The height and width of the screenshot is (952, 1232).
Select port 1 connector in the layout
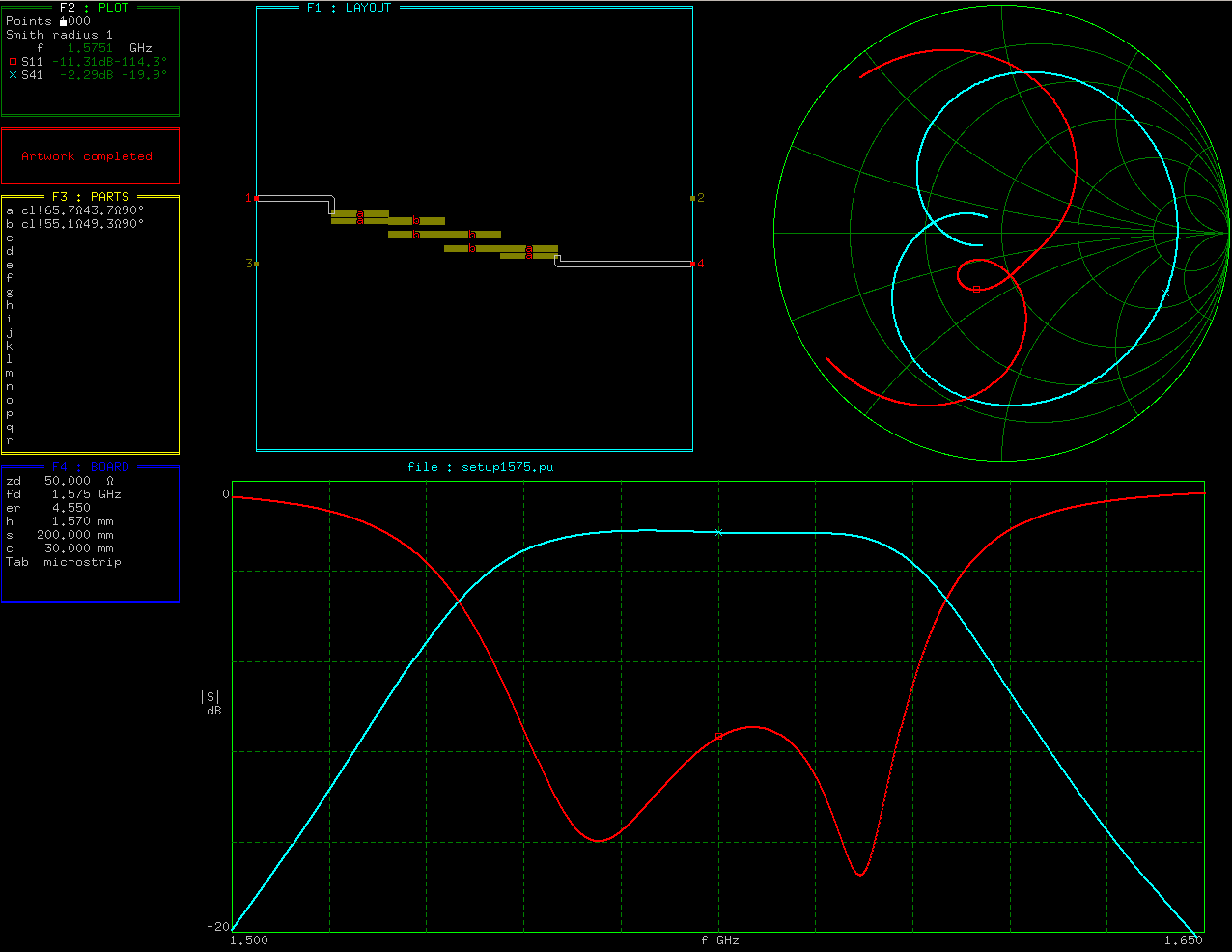pyautogui.click(x=255, y=198)
